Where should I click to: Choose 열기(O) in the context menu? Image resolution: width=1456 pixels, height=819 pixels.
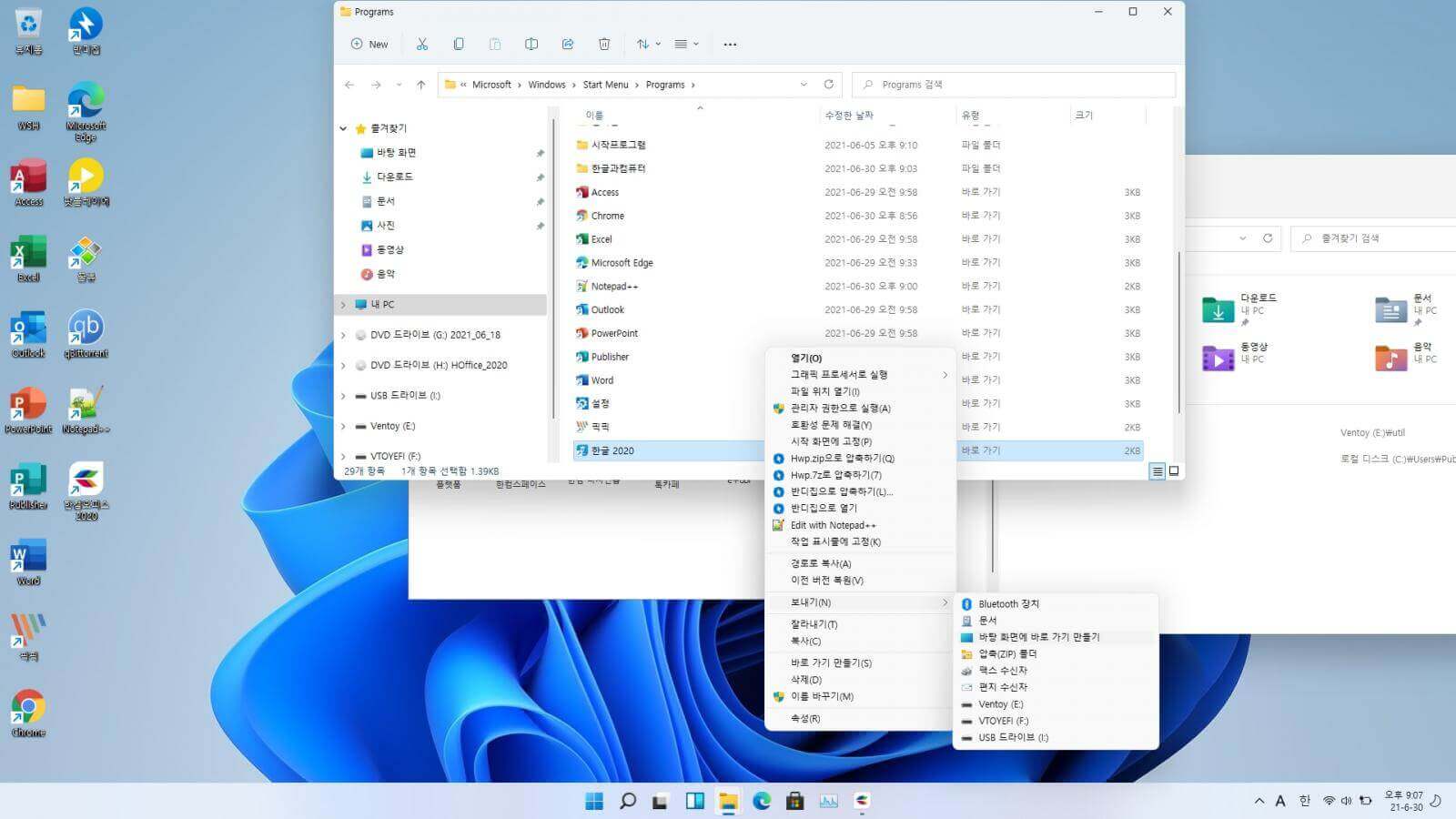pos(860,359)
